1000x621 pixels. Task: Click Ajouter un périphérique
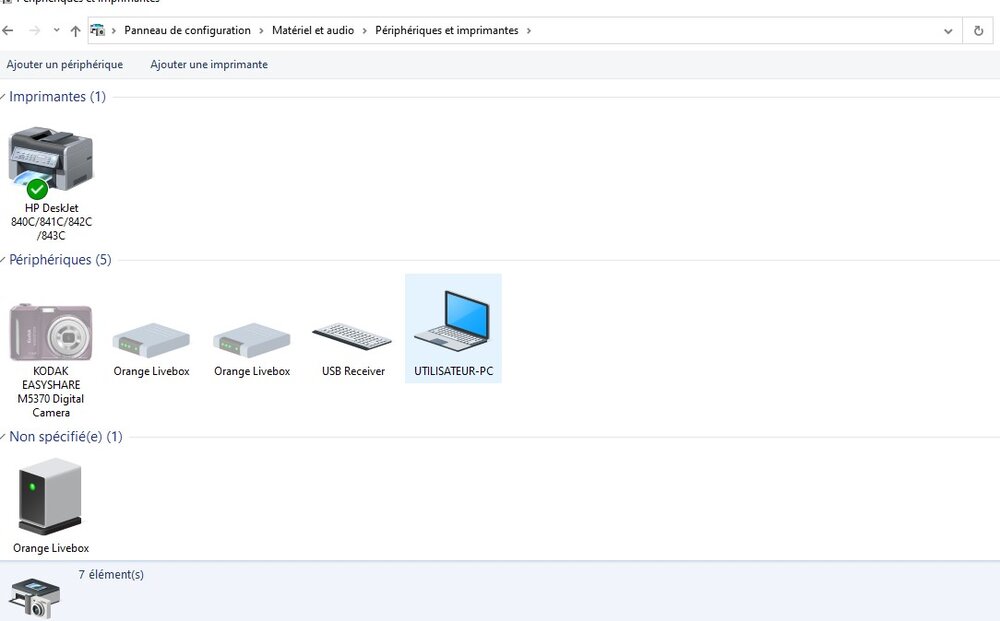65,64
